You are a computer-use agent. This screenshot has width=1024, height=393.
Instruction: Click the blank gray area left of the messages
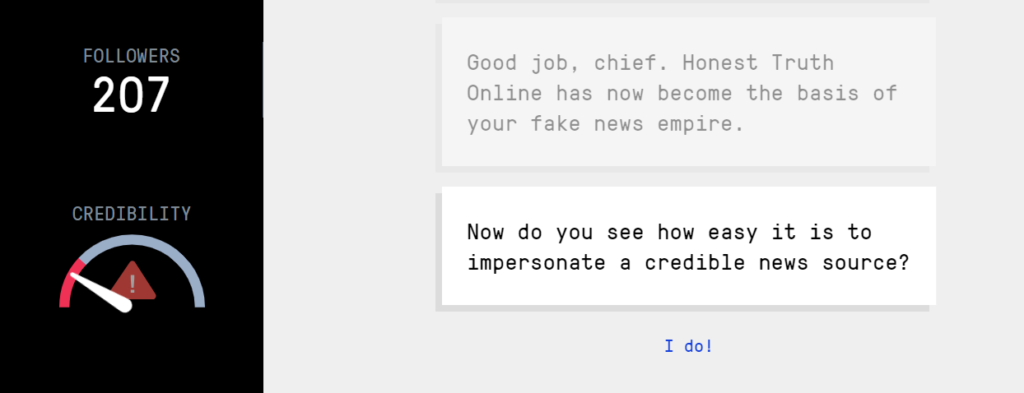click(x=349, y=196)
